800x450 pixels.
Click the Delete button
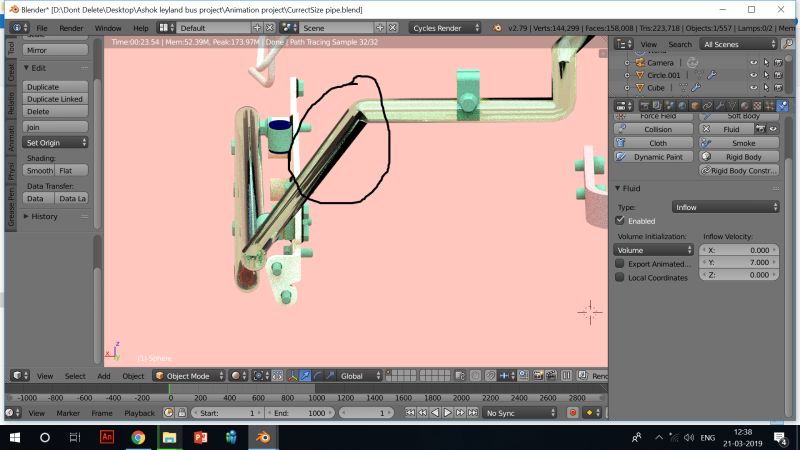(x=55, y=111)
